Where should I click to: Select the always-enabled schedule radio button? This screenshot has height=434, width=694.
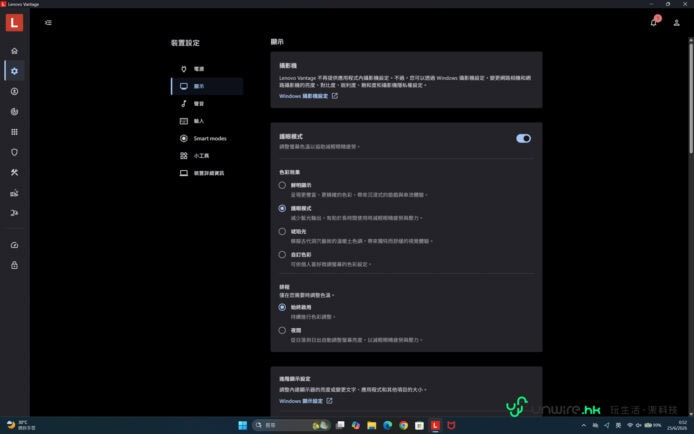pyautogui.click(x=282, y=307)
